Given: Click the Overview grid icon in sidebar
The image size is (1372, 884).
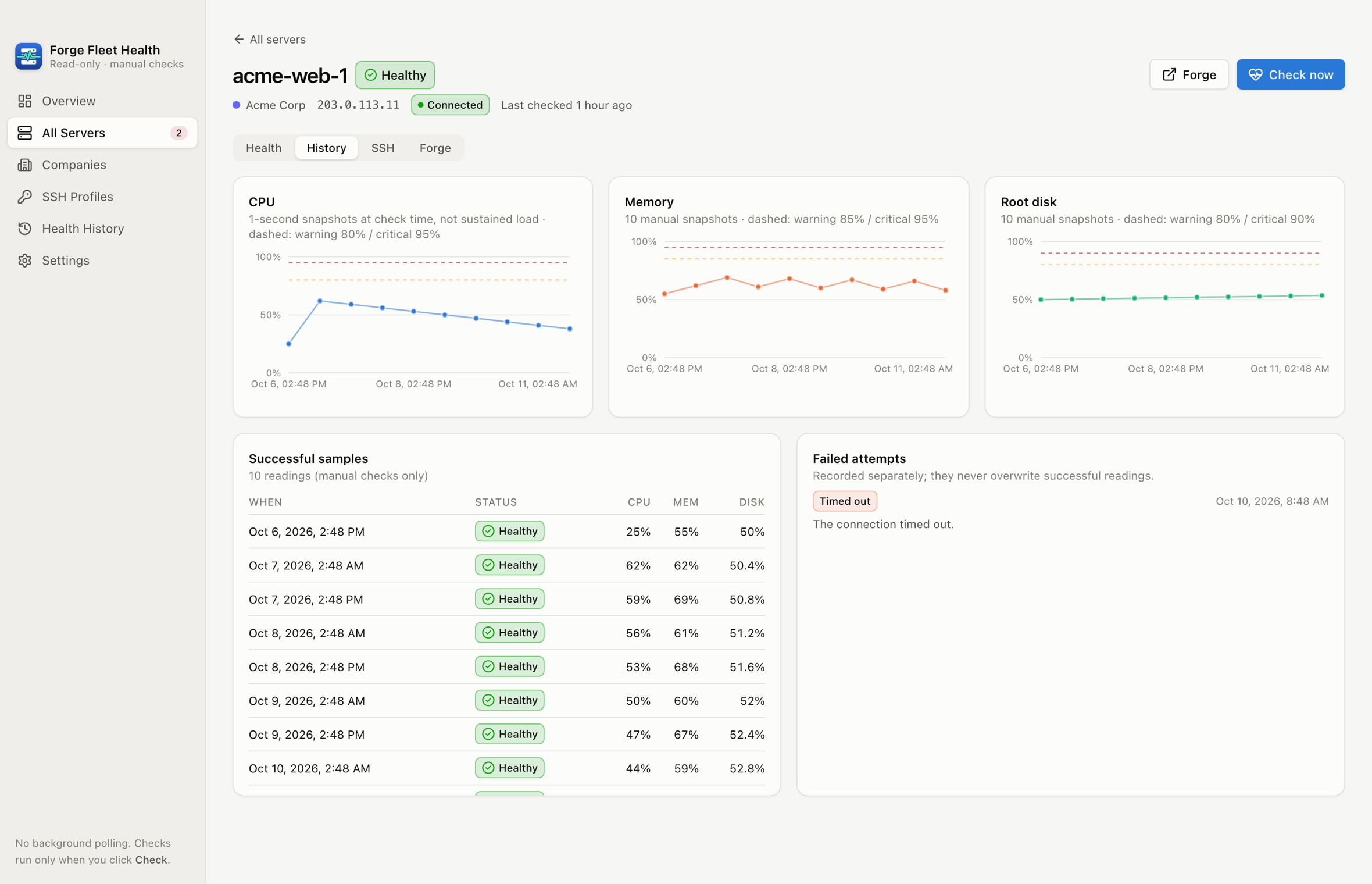Looking at the screenshot, I should [x=24, y=101].
